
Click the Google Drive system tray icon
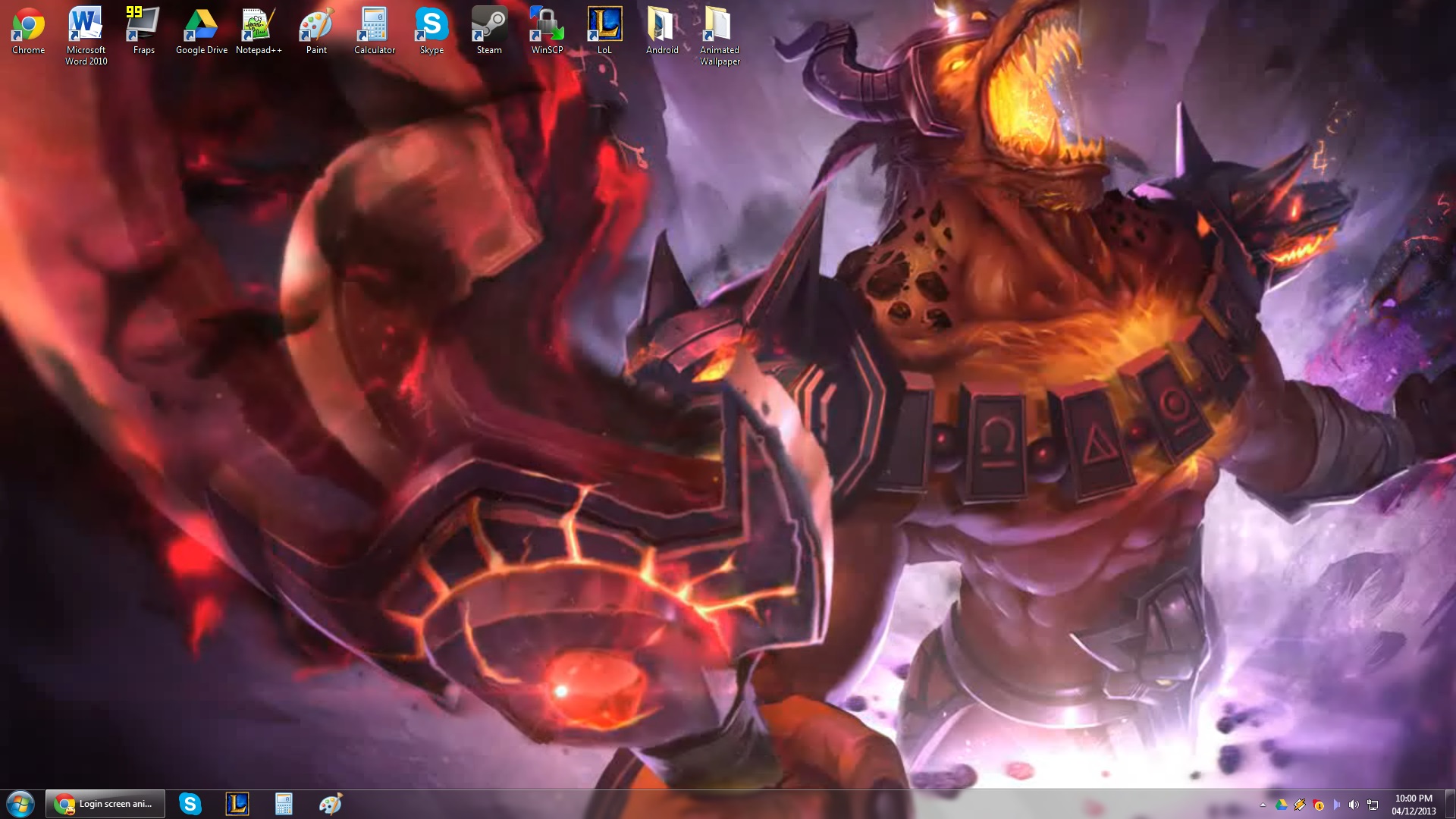(1281, 805)
